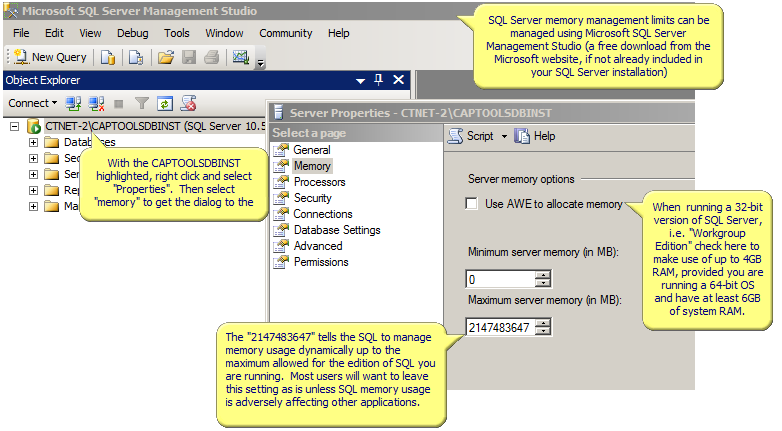Click the Filter funnel icon
The height and width of the screenshot is (431, 782).
point(142,103)
